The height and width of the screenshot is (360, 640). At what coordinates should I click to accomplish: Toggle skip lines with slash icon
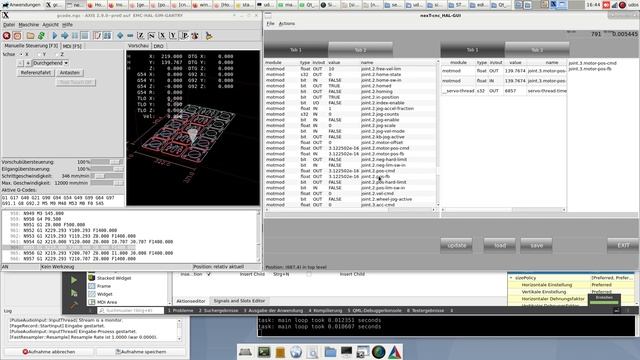97,36
